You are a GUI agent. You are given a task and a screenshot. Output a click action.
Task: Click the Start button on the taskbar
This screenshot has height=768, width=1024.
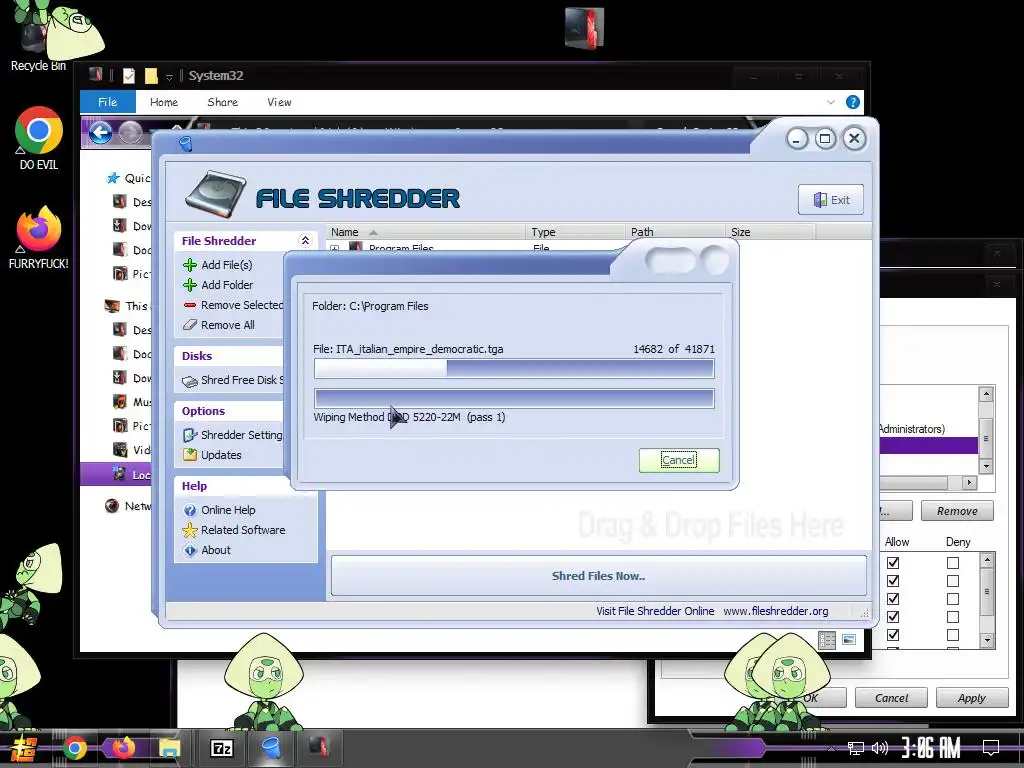point(24,748)
